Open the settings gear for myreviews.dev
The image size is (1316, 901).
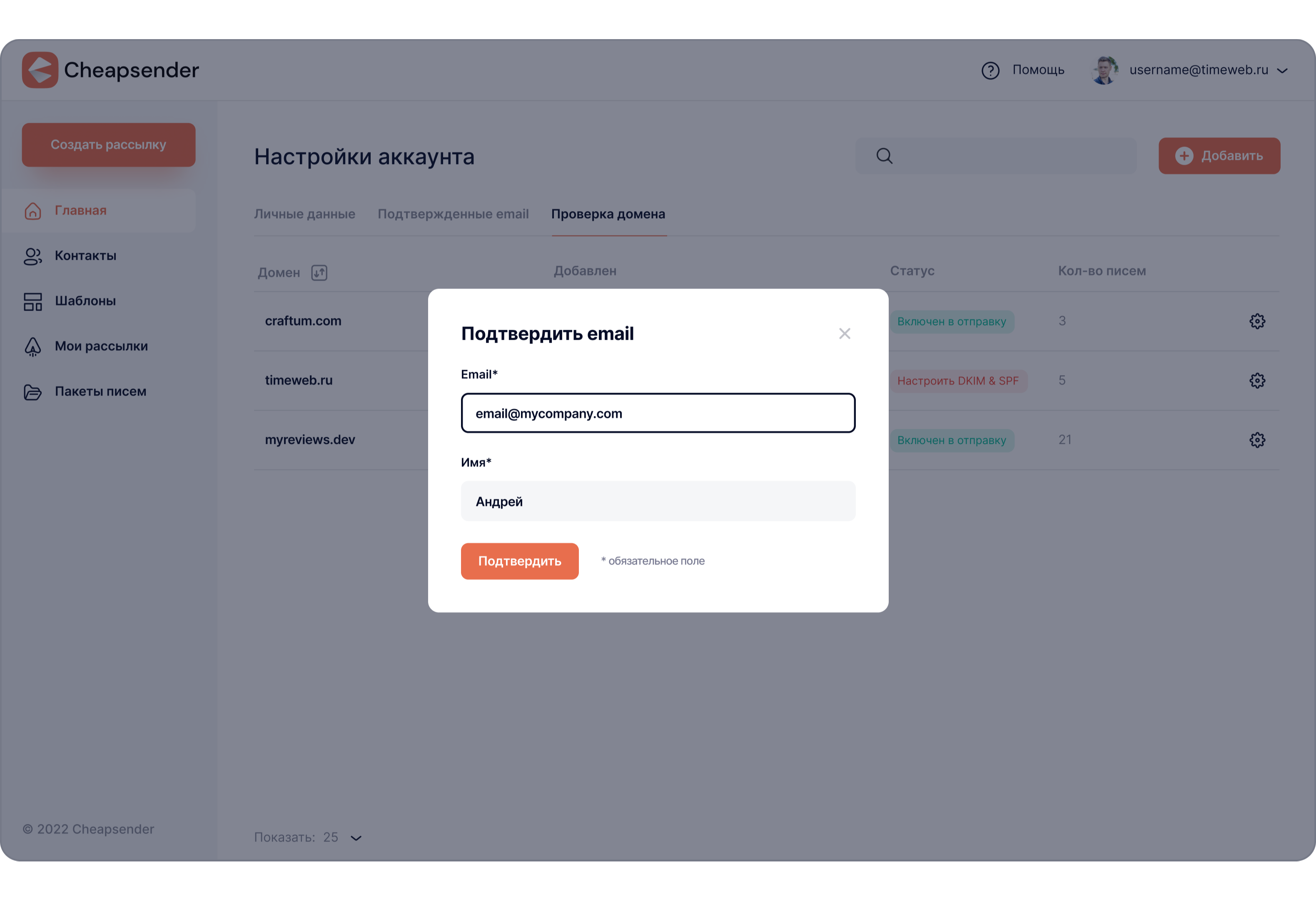tap(1257, 441)
